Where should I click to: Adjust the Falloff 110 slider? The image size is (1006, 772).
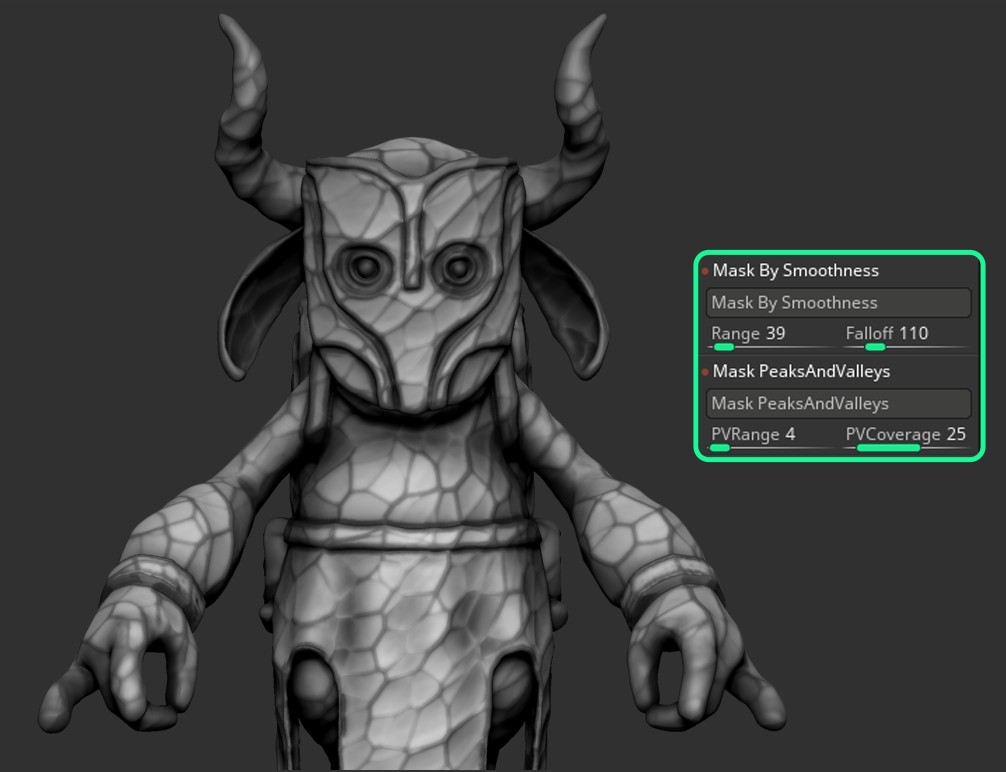point(906,338)
